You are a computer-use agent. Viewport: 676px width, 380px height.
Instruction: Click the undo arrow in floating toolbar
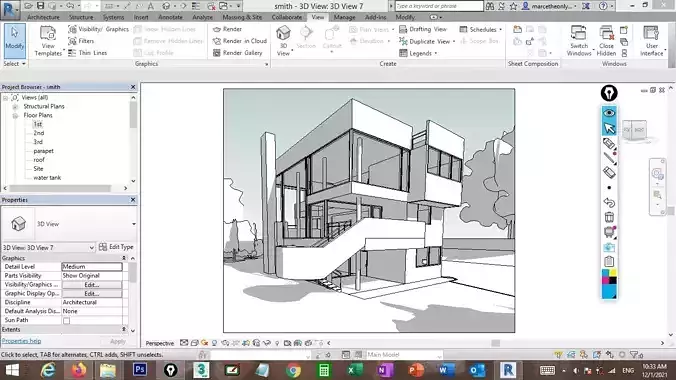[x=609, y=202]
